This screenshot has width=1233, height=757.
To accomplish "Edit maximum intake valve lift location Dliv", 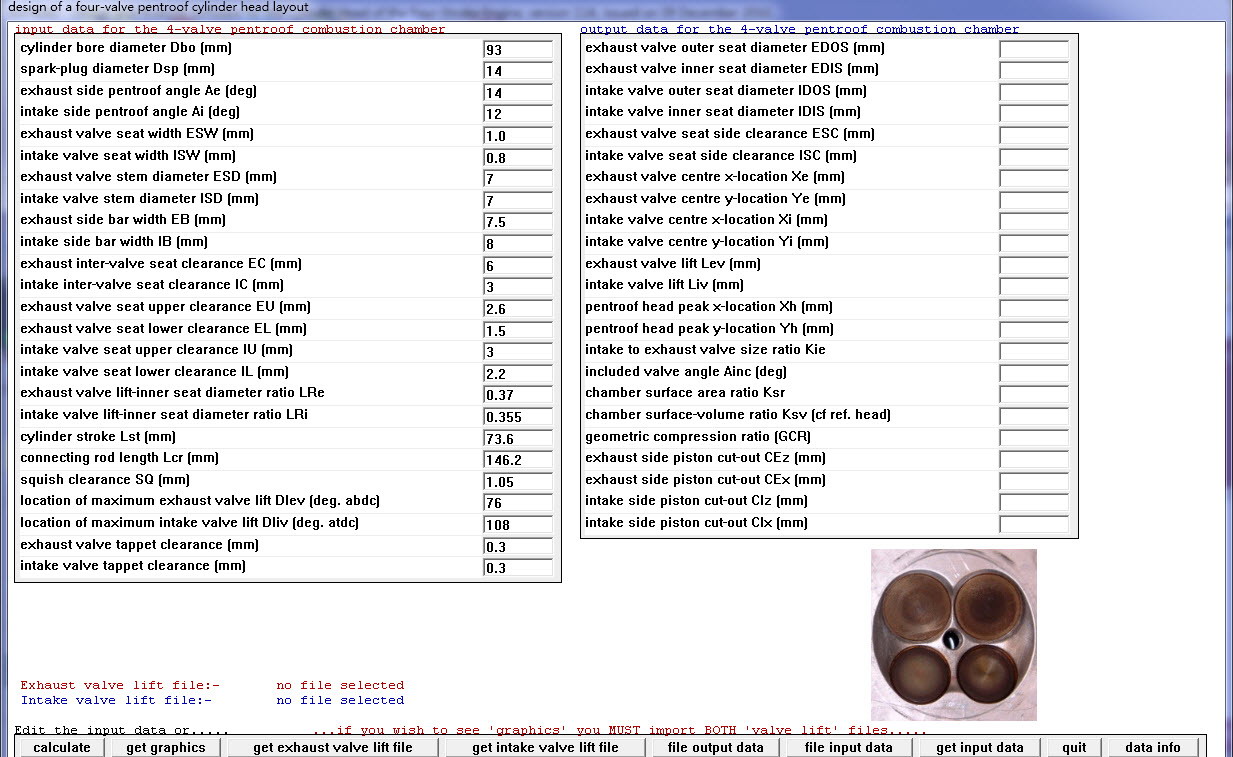I will tap(518, 525).
